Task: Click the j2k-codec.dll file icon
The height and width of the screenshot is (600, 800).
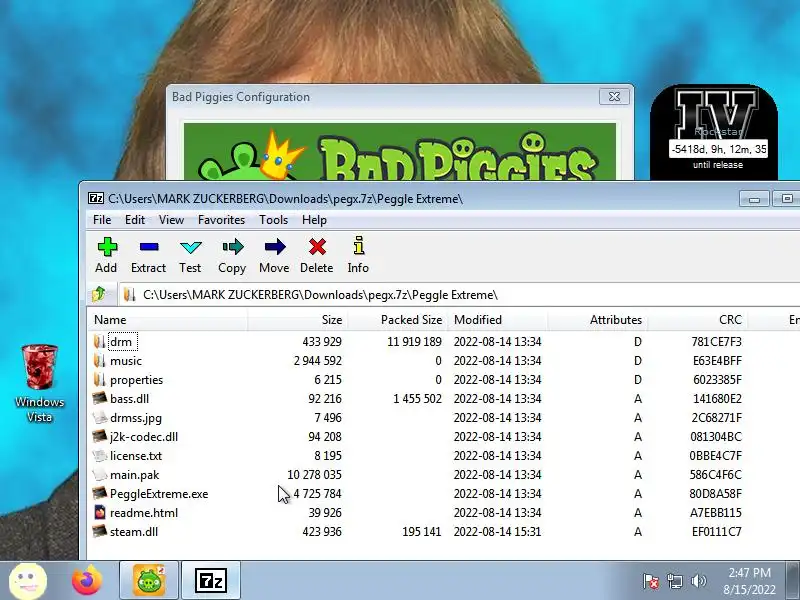Action: coord(99,436)
